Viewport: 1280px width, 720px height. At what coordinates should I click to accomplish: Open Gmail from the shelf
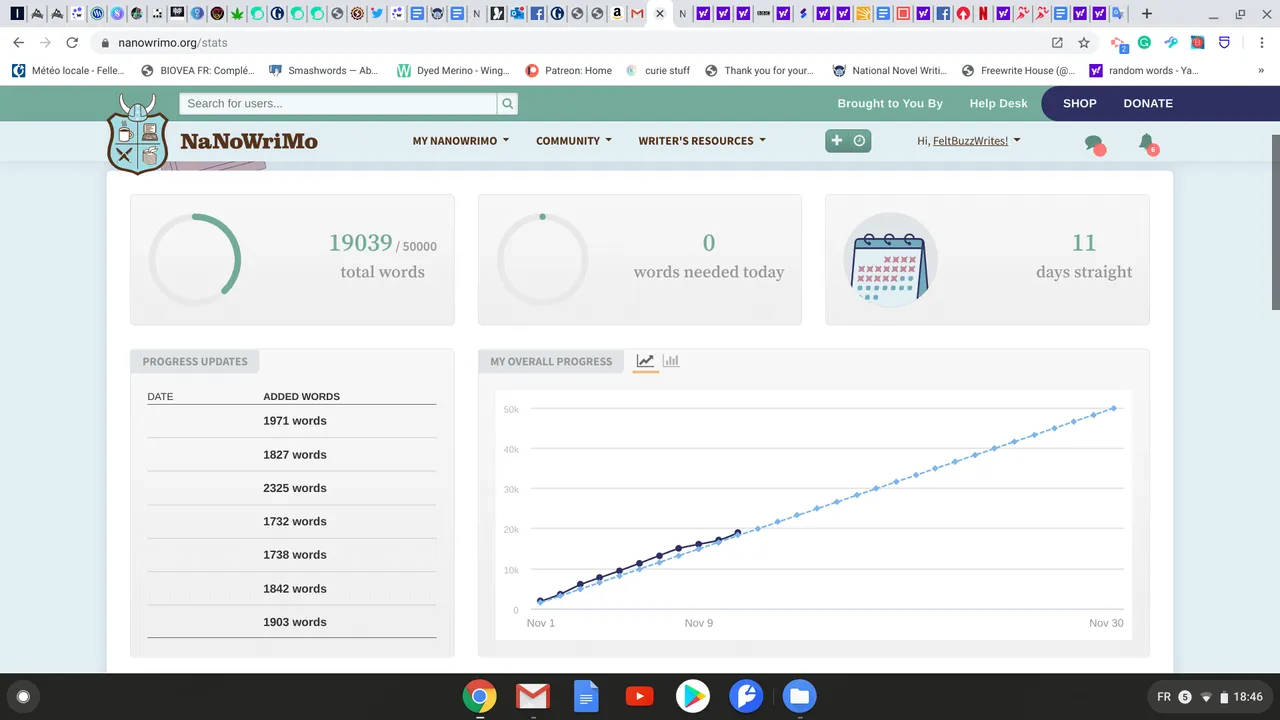click(x=533, y=696)
